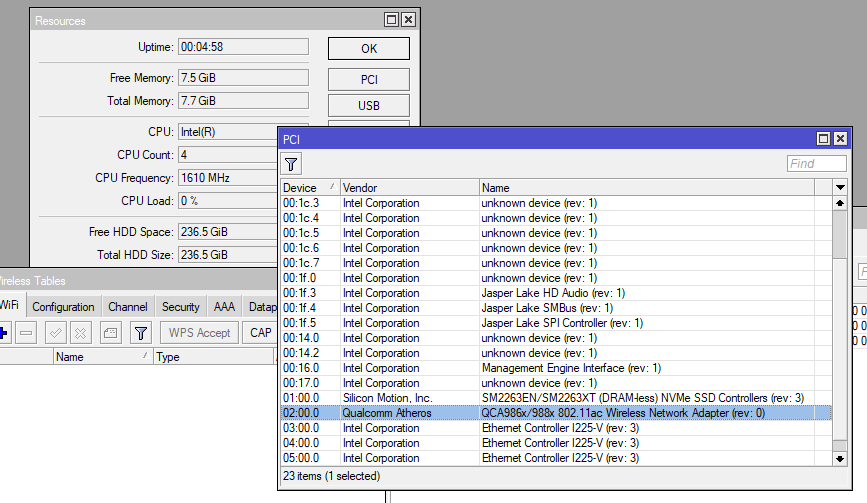Enable item with the checkmark icon
This screenshot has width=867, height=503.
(55, 333)
